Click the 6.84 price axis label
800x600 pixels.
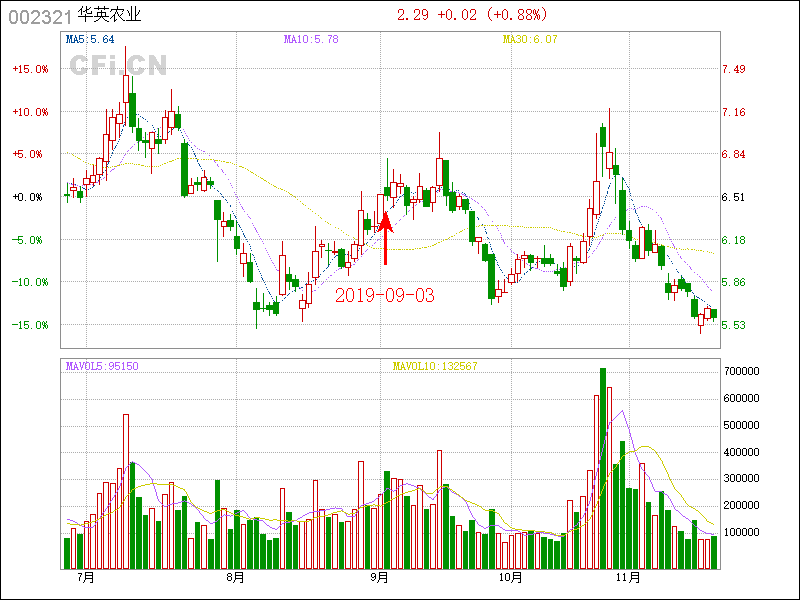tap(733, 154)
